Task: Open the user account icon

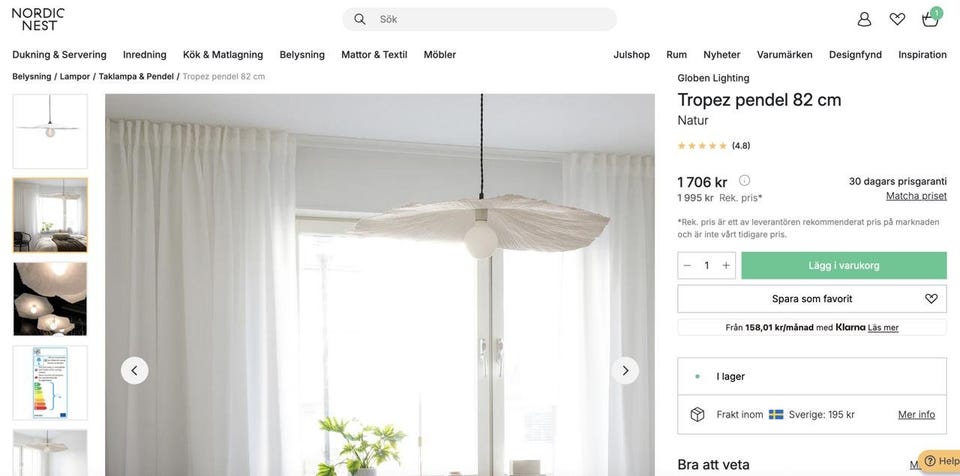Action: [x=864, y=20]
